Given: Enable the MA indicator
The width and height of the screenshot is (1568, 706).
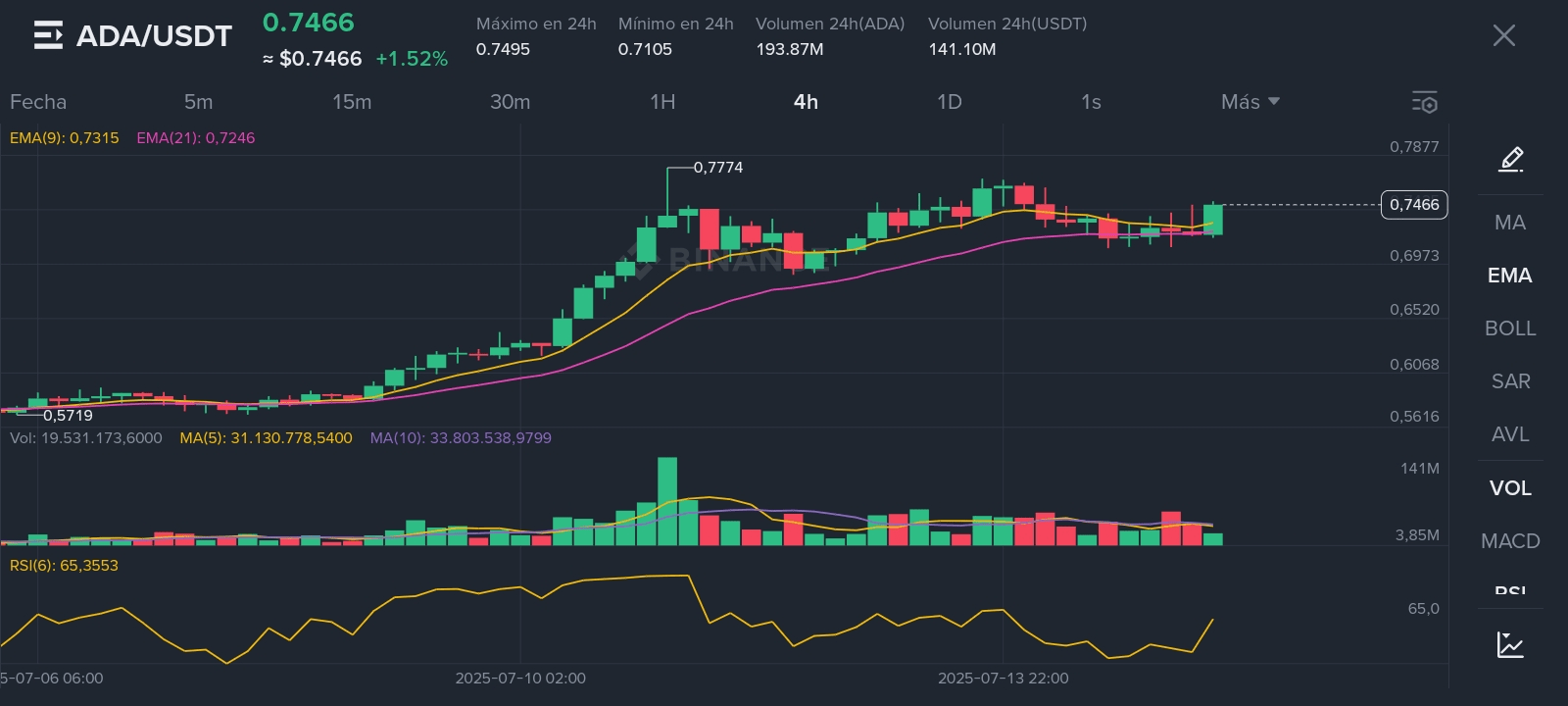Looking at the screenshot, I should coord(1509,223).
